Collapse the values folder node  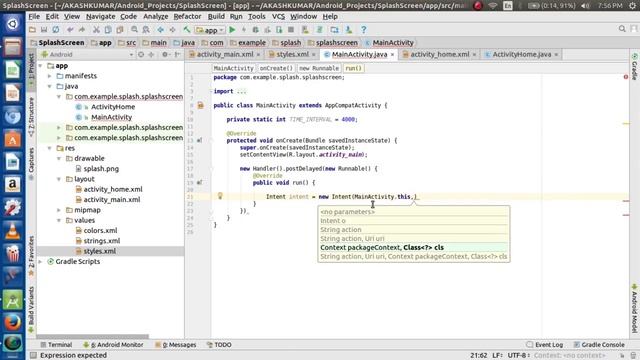click(59, 220)
